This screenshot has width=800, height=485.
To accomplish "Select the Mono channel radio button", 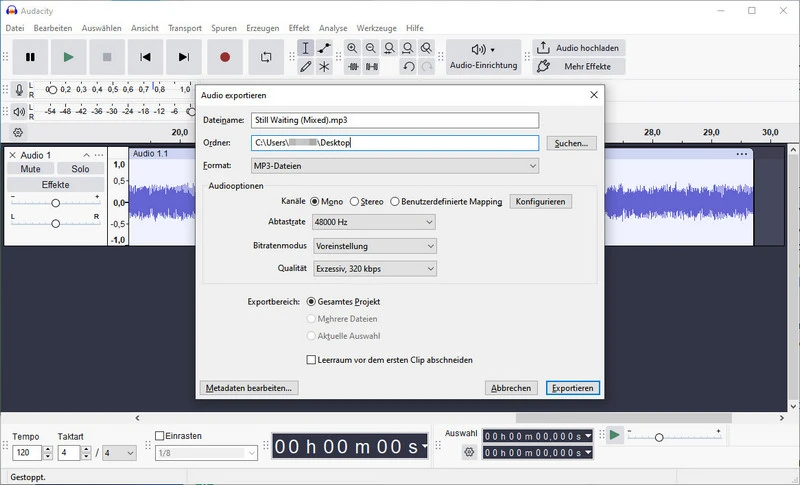I will coord(315,201).
